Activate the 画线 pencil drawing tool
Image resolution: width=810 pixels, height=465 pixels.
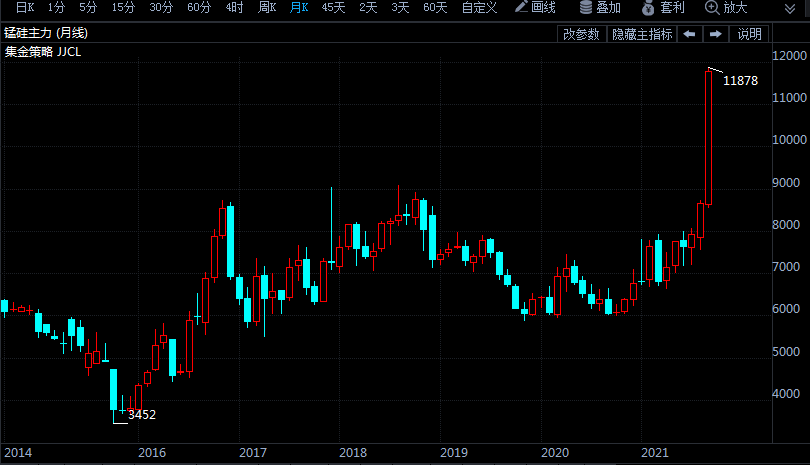pyautogui.click(x=535, y=7)
